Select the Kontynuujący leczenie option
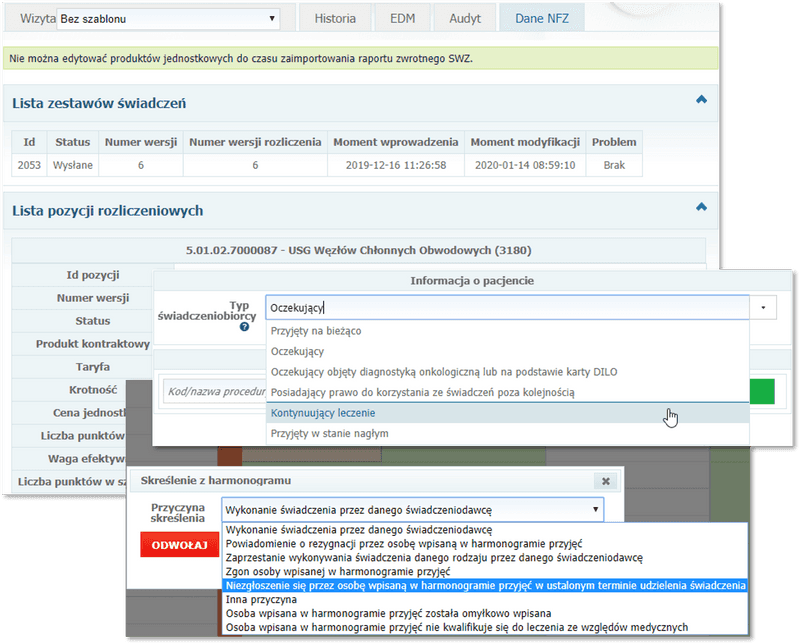The width and height of the screenshot is (800, 644). (508, 413)
